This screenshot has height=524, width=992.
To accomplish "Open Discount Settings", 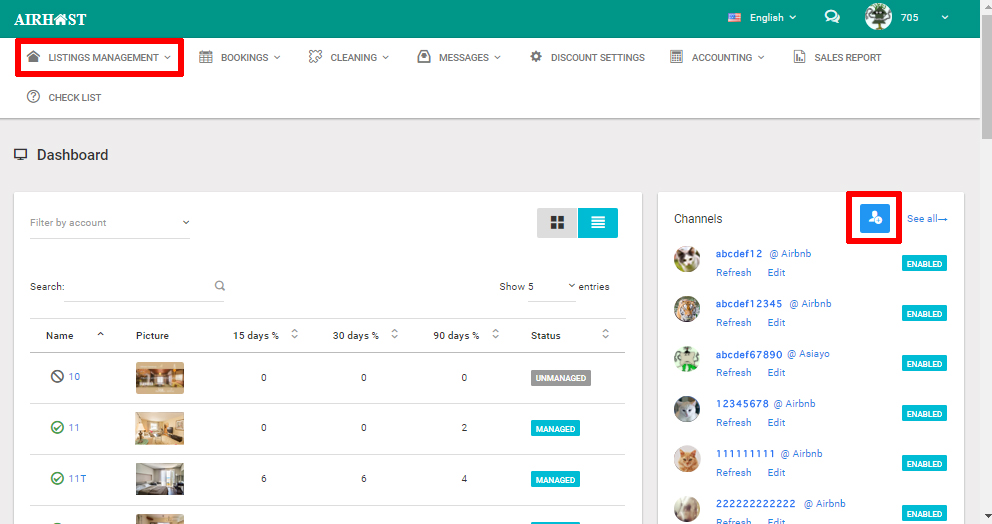I will click(588, 58).
